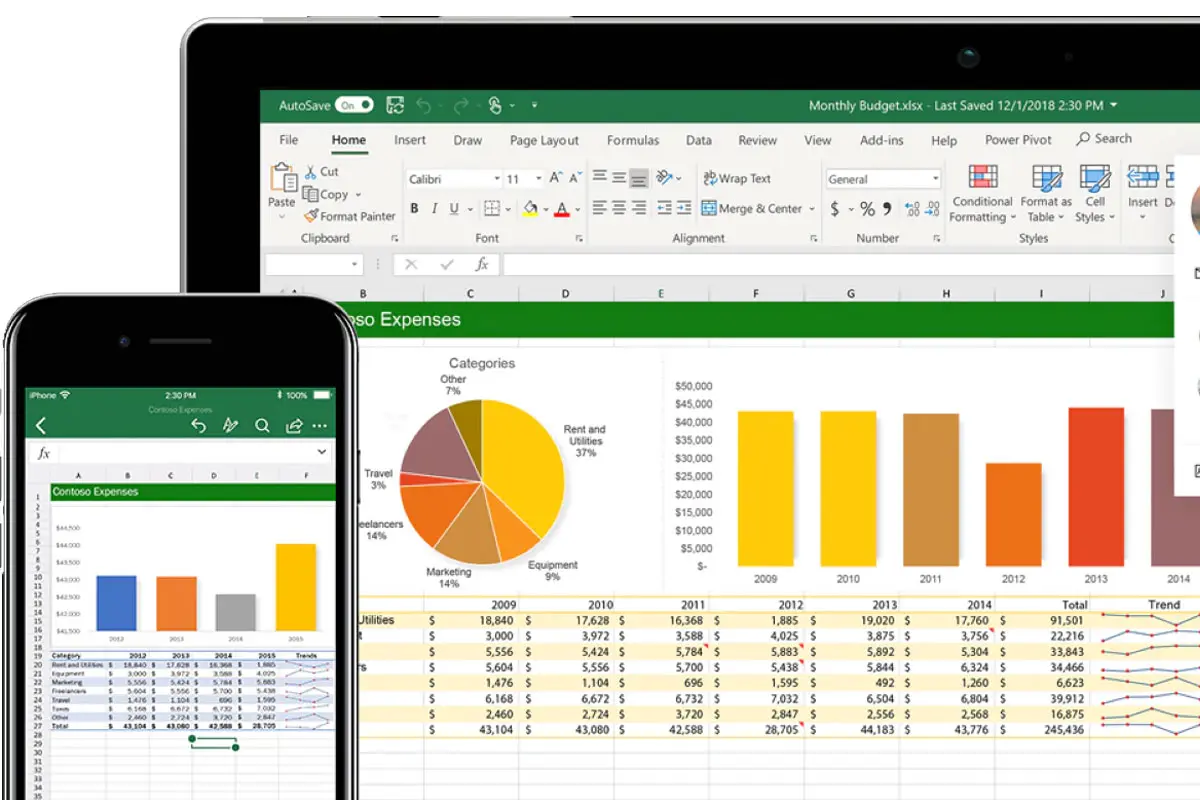Click the percent style icon

click(x=867, y=209)
